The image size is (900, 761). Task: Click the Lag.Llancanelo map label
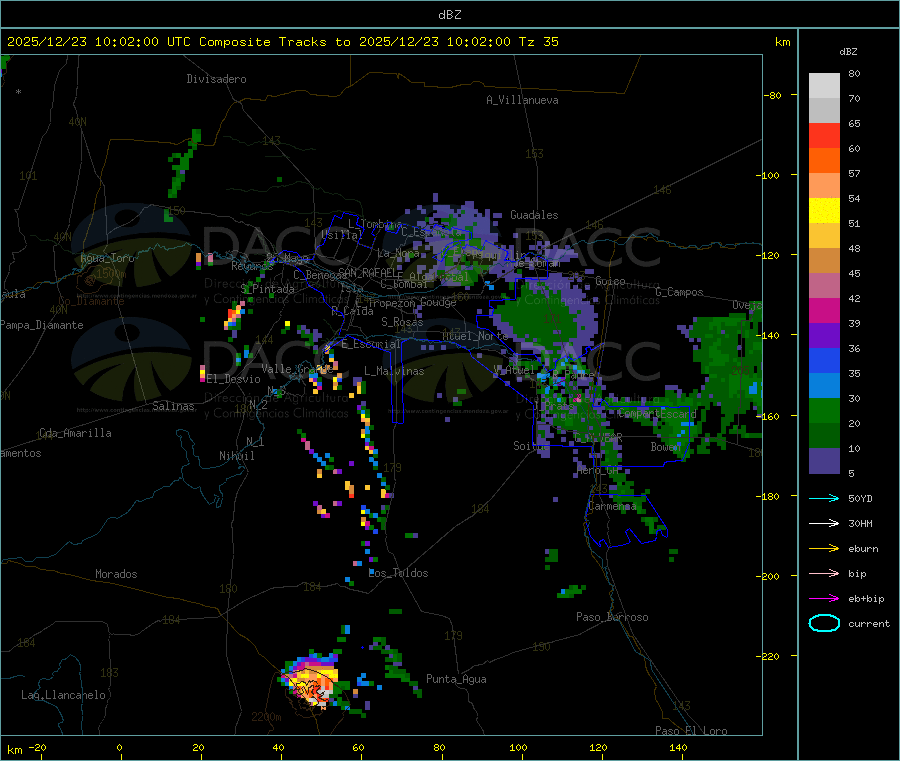(63, 695)
